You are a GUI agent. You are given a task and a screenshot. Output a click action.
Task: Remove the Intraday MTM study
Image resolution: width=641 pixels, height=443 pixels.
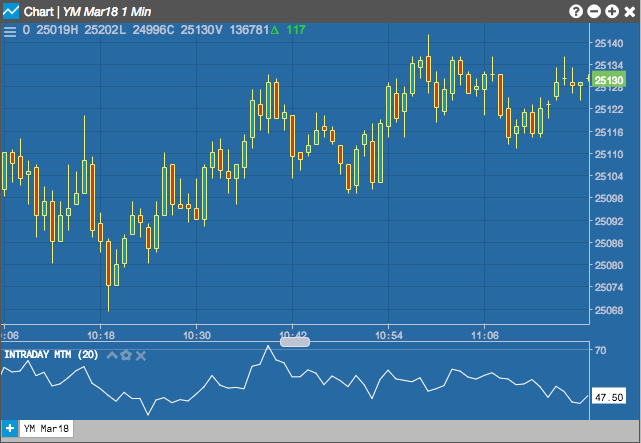point(141,356)
